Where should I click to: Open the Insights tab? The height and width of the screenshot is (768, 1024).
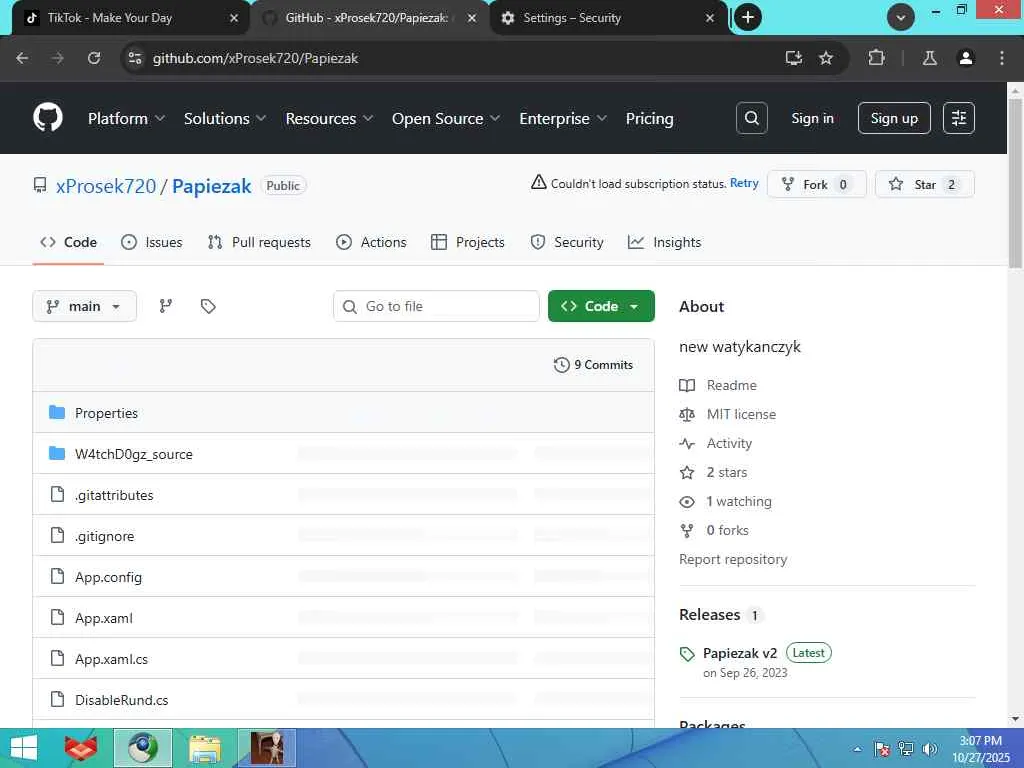coord(665,242)
